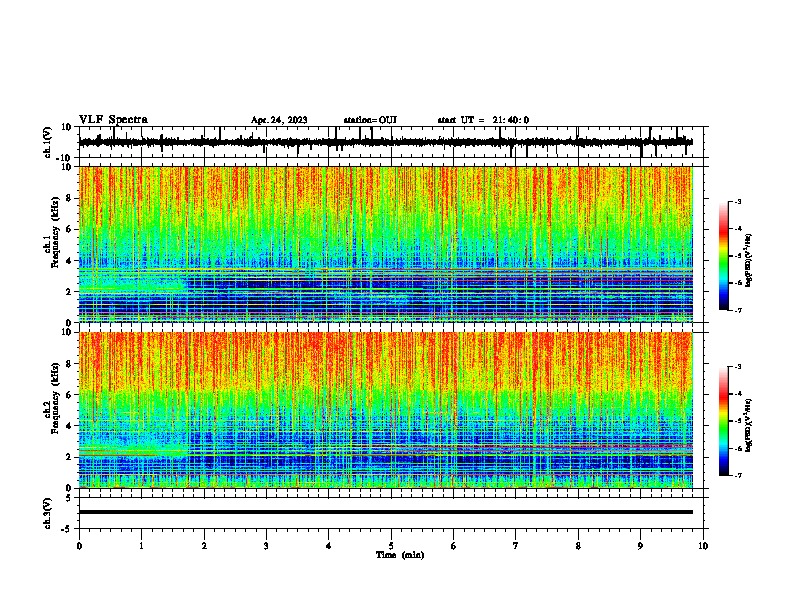Image resolution: width=792 pixels, height=612 pixels.
Task: Click the "6" kHz tick on ch.1 spectrogram axis
Action: click(x=70, y=230)
